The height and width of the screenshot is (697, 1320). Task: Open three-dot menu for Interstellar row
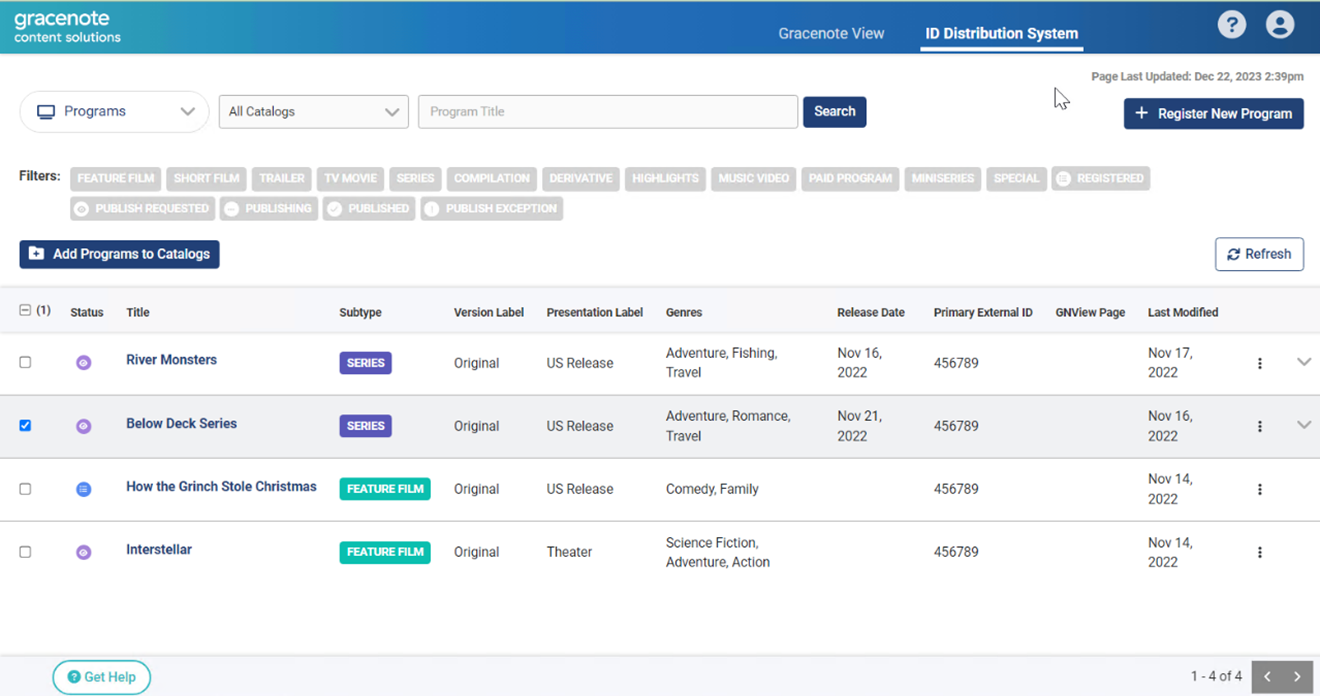tap(1259, 552)
